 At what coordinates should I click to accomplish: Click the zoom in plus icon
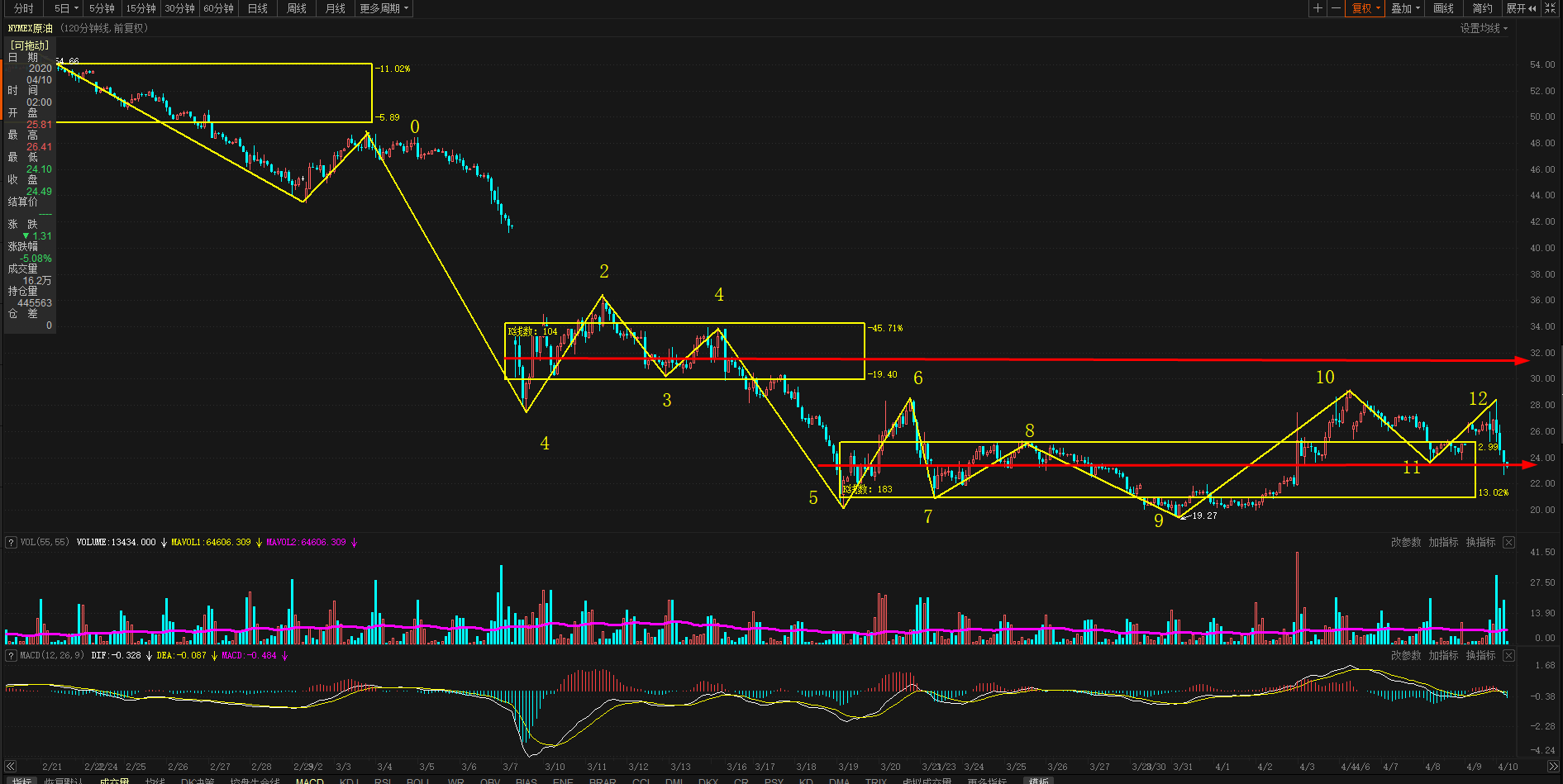(1318, 8)
